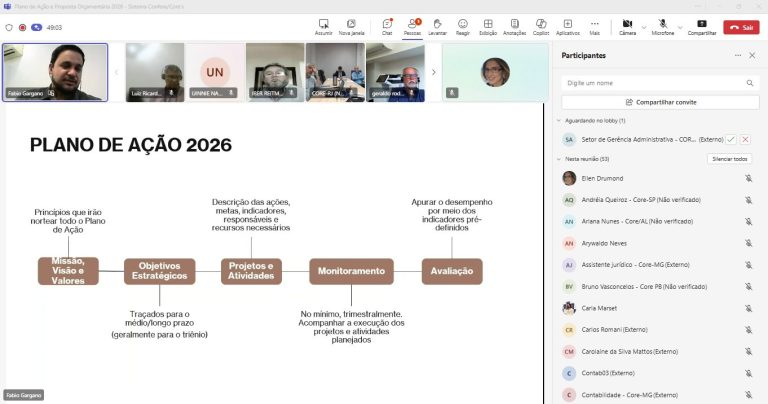Show next video thumbnails with right arrow
The image size is (768, 404).
point(434,72)
